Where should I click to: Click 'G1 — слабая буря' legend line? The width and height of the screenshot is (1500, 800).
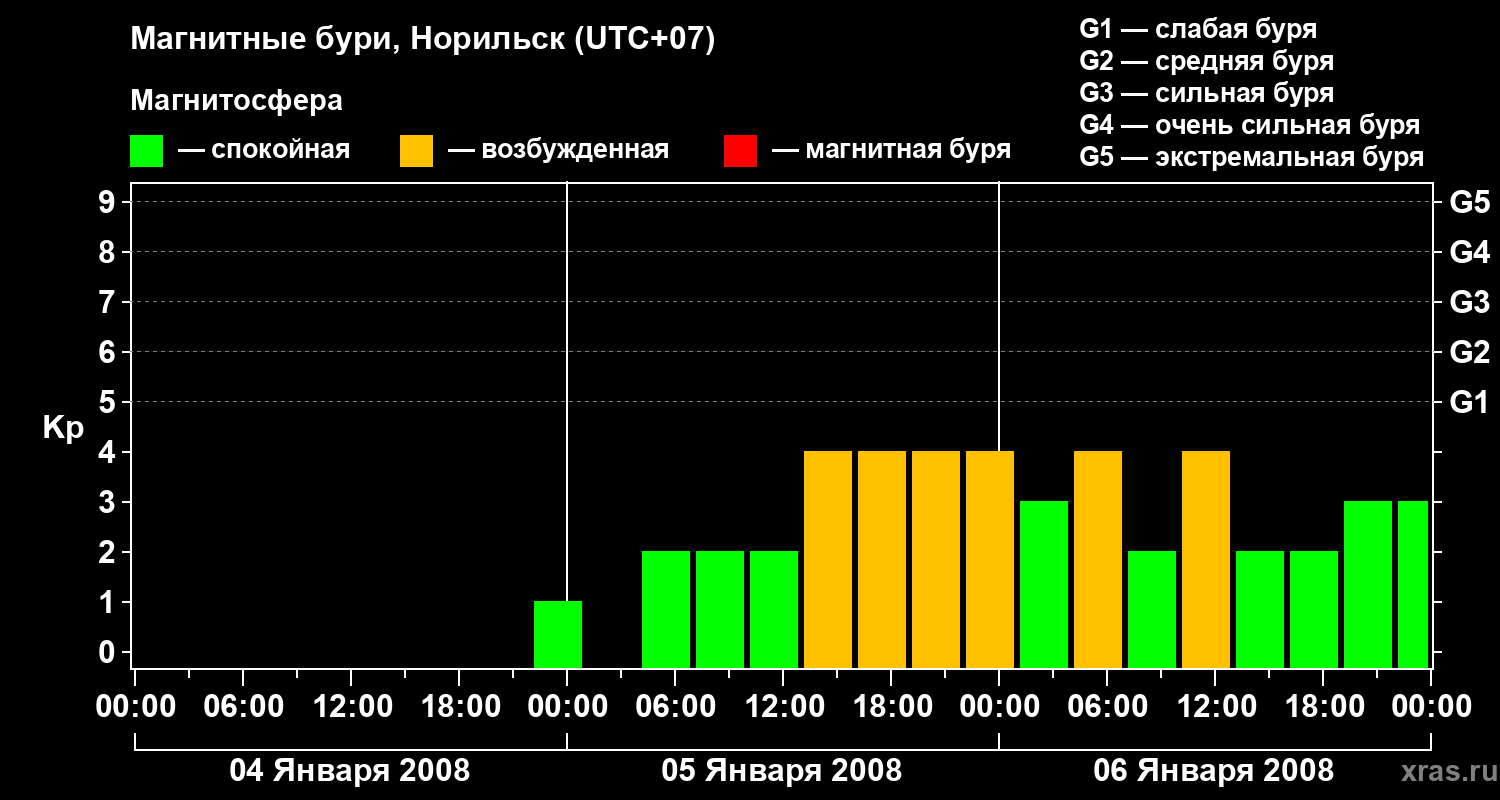(x=1198, y=29)
